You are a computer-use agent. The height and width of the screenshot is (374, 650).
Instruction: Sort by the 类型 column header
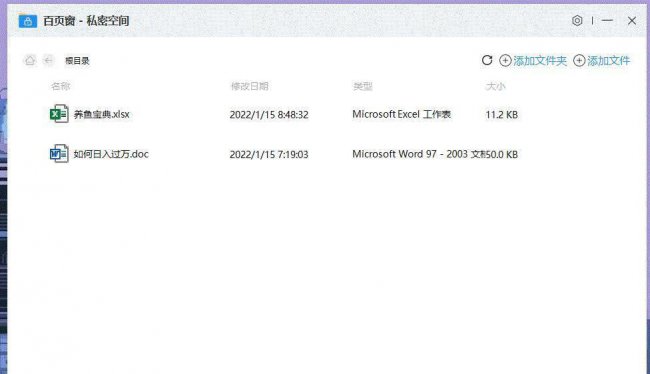pyautogui.click(x=362, y=86)
